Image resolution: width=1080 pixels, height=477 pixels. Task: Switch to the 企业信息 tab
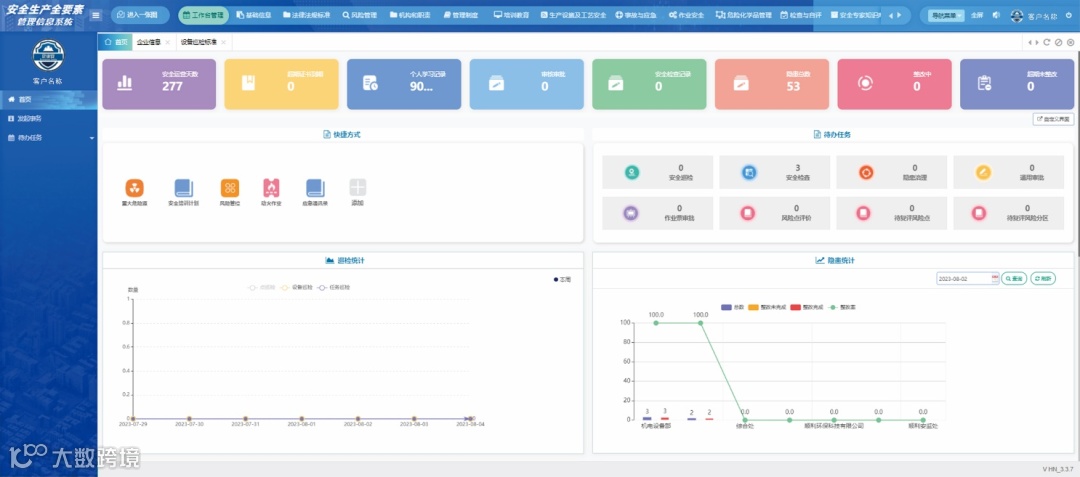(x=148, y=42)
